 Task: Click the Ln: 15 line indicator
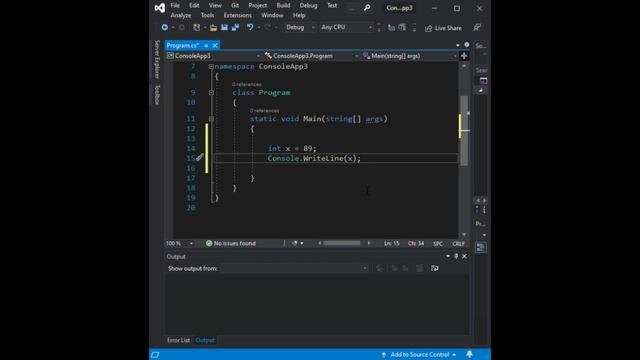391,243
